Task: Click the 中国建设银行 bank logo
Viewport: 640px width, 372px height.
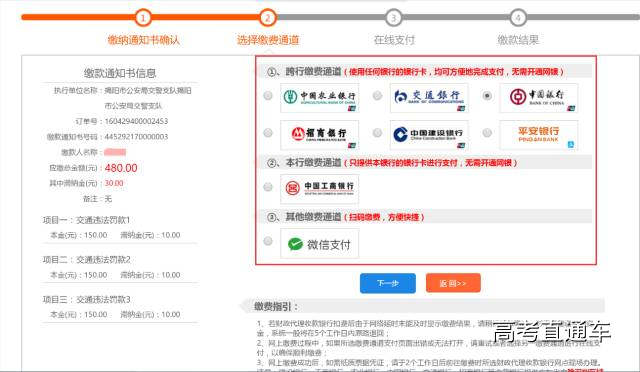Action: point(429,135)
